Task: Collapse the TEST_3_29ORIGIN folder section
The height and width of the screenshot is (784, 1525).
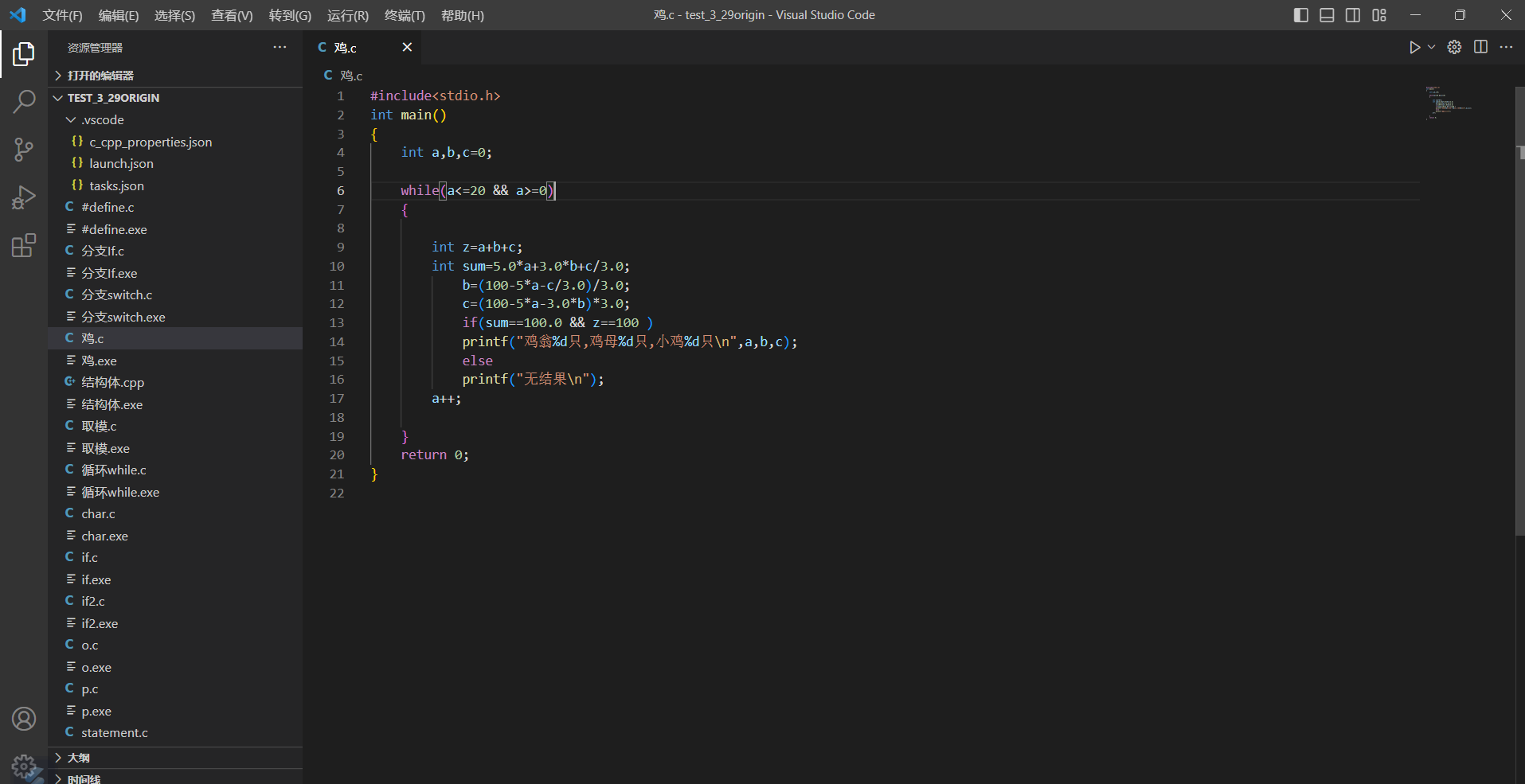Action: click(175, 98)
